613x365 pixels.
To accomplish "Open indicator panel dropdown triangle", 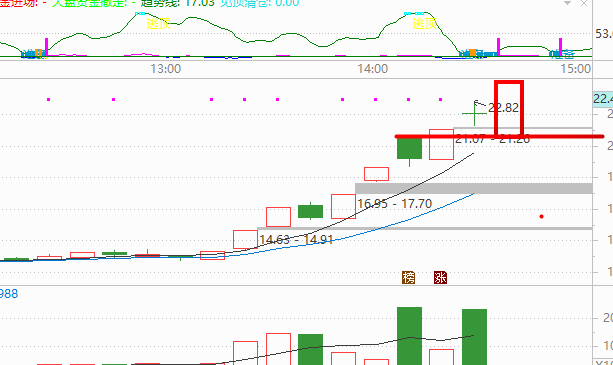I will [568, 3].
